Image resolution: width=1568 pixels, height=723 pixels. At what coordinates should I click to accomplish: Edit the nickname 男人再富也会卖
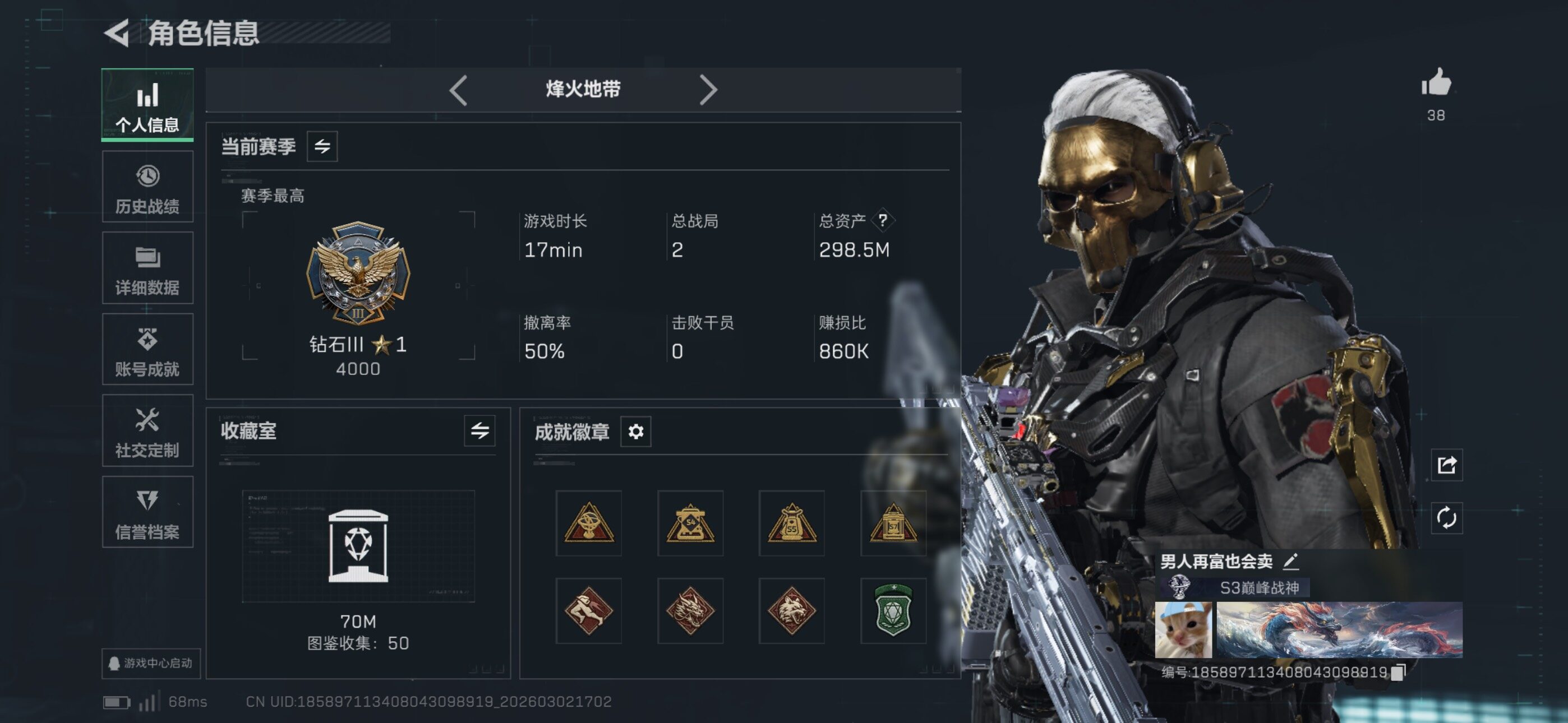point(1290,561)
